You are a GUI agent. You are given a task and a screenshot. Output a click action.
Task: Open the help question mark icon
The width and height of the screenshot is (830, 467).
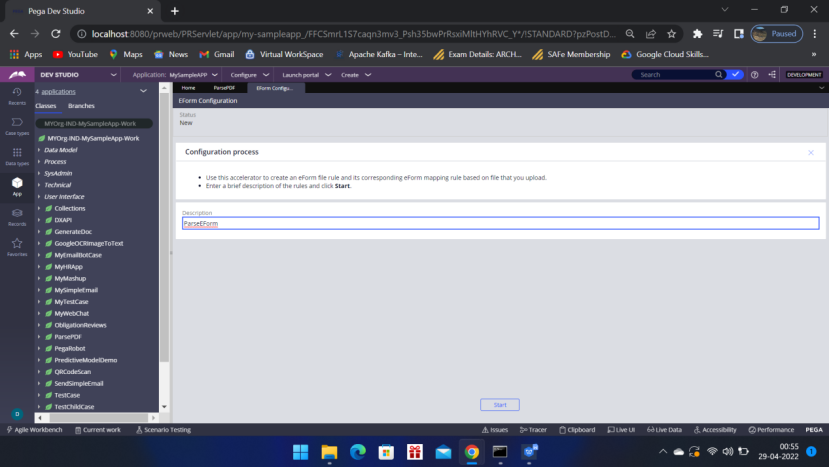click(x=754, y=75)
